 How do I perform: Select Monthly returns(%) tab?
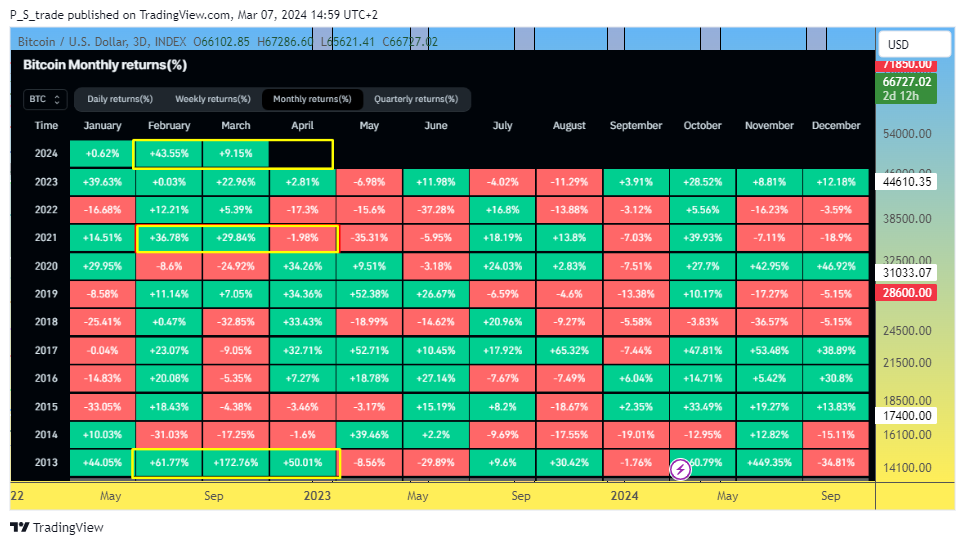point(312,99)
